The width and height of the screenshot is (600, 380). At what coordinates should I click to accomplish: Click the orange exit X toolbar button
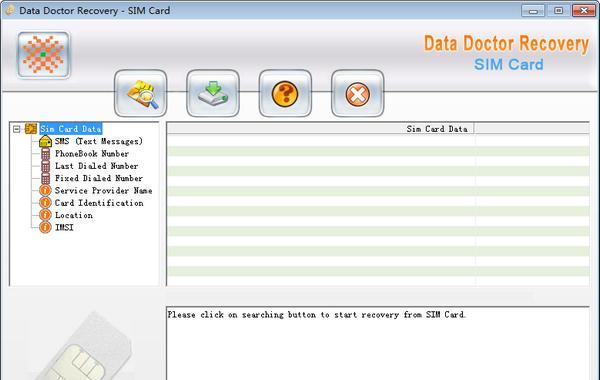tap(357, 93)
